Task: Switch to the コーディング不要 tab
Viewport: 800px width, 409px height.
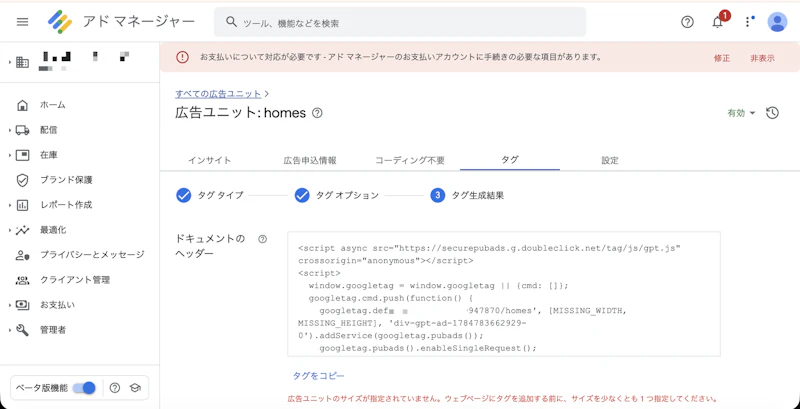Action: (410, 160)
